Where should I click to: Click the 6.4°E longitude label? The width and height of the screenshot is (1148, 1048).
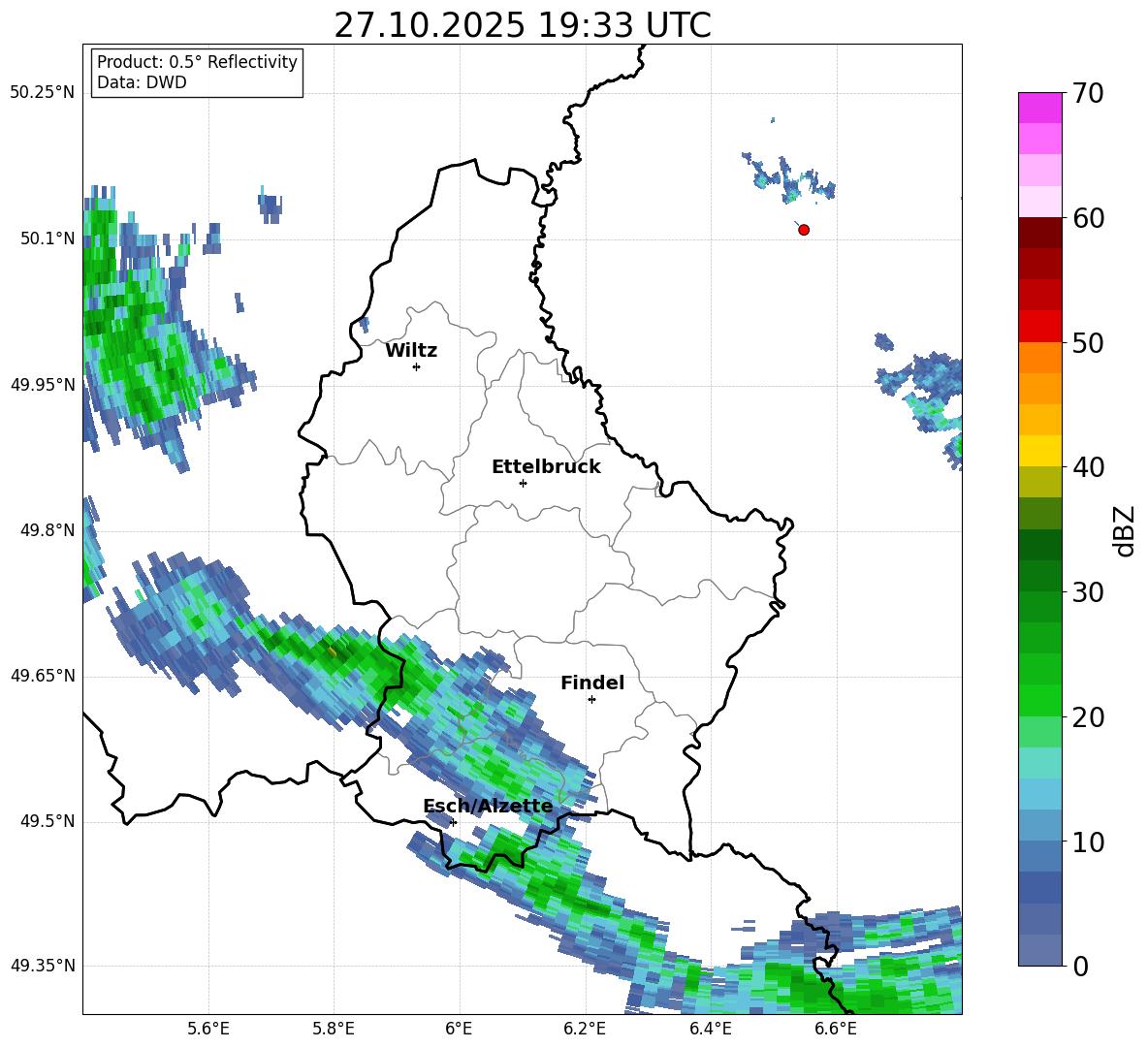click(710, 1029)
